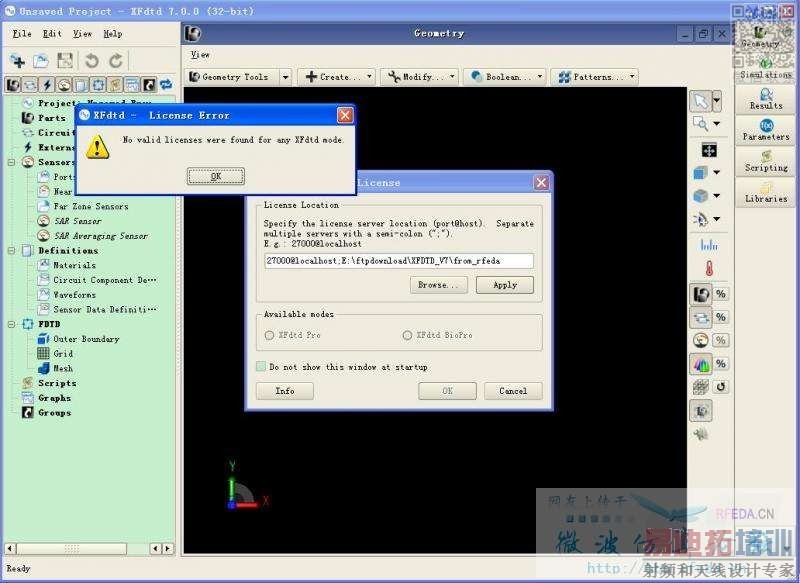800x583 pixels.
Task: Switch to the Parameters workspace tab
Action: 765,130
